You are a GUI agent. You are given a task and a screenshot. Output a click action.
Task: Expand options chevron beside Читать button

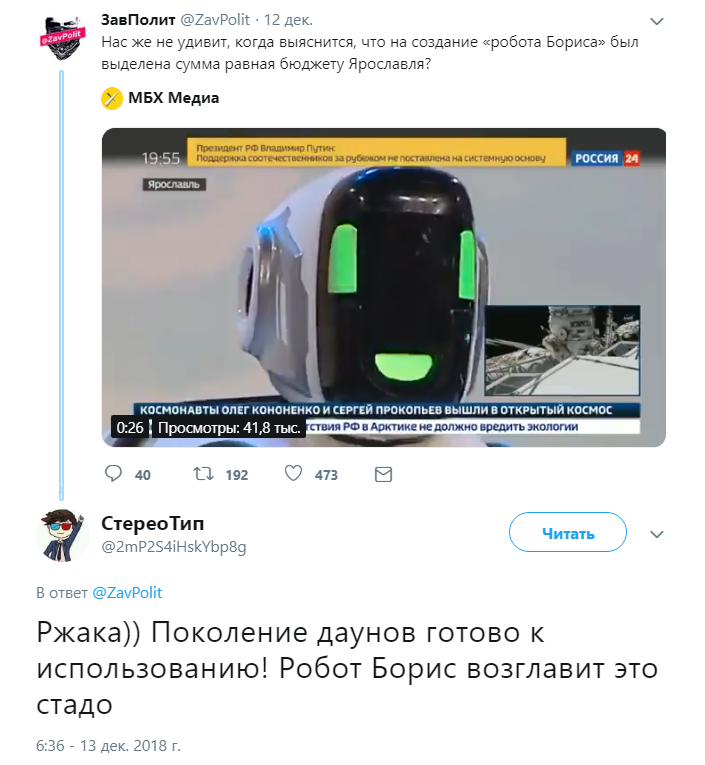[657, 534]
